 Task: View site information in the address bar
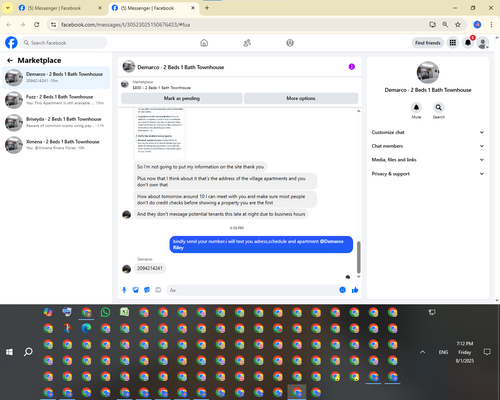(x=53, y=25)
